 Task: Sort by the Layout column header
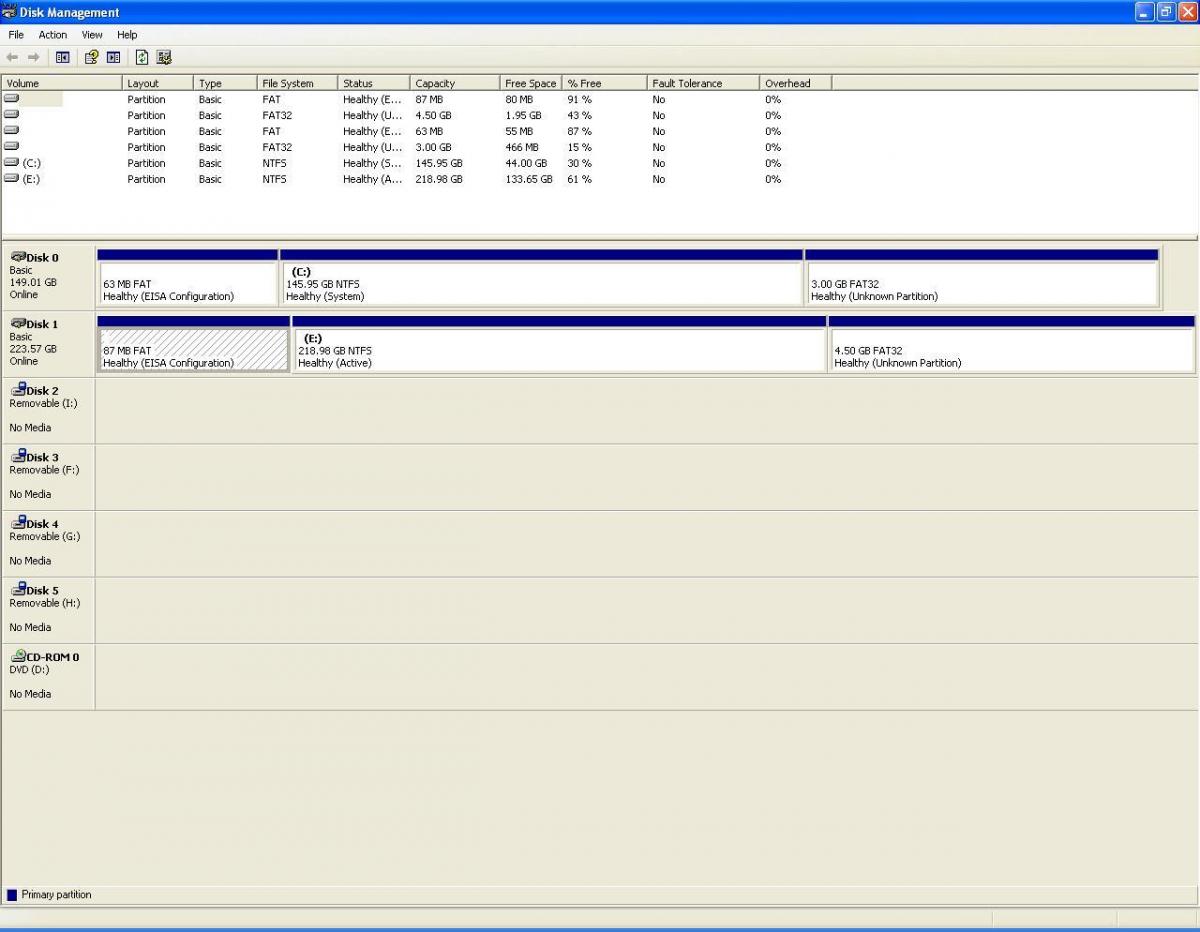pos(158,83)
